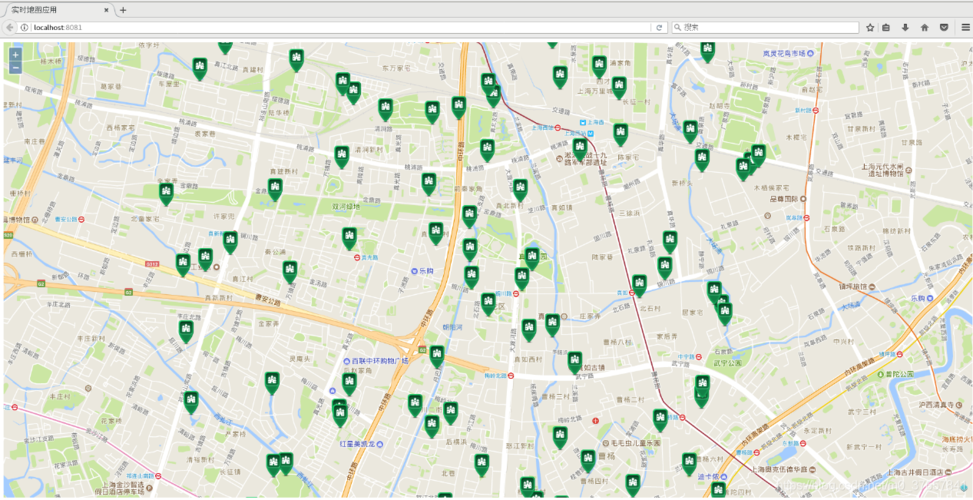Click green marker below 上海西站 label

[x=580, y=150]
